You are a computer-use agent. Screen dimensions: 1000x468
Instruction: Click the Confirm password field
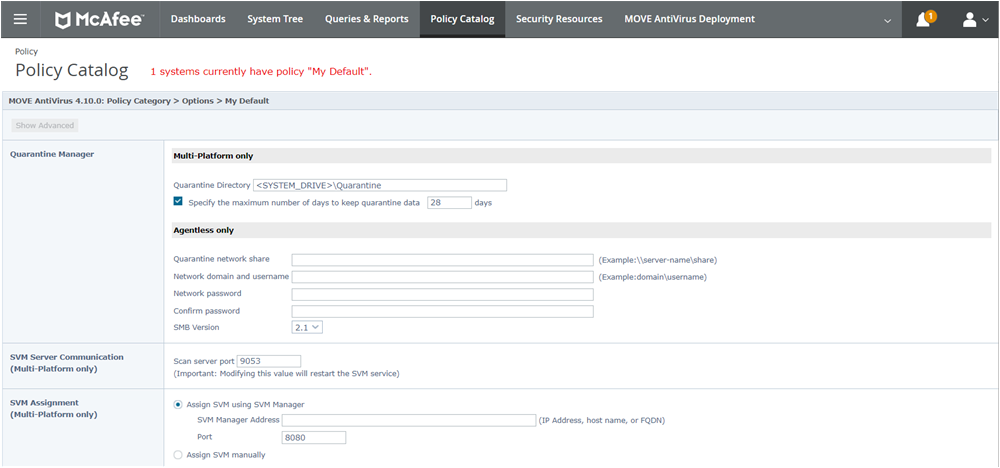click(443, 311)
